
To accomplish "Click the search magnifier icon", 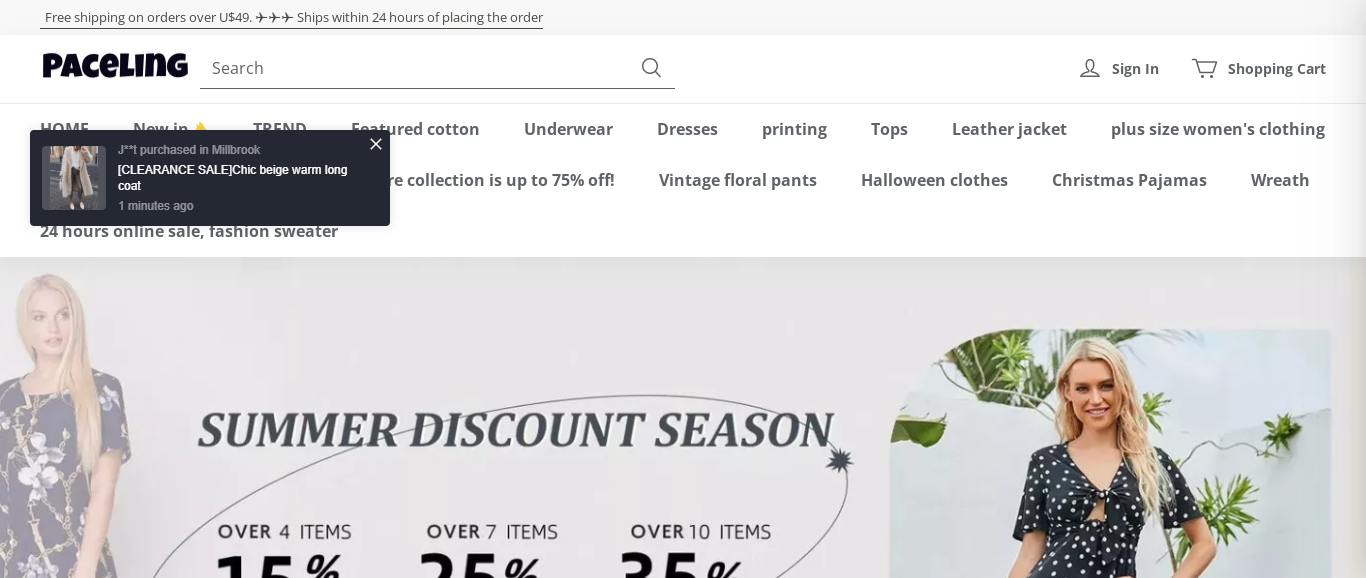I will (651, 67).
